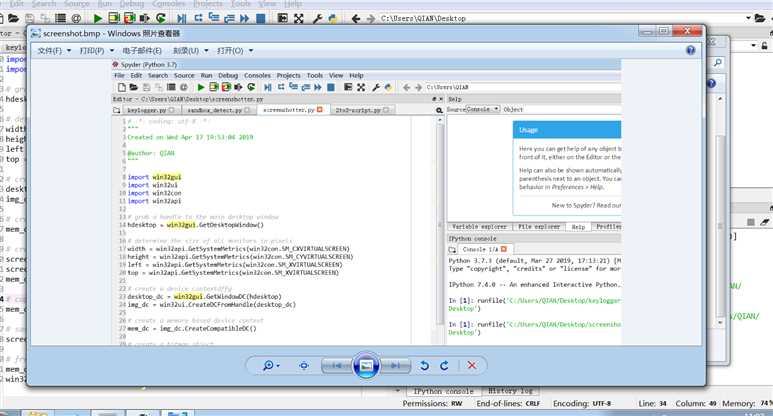The image size is (773, 416).
Task: Click the Step into function debug icon
Action: click(213, 18)
